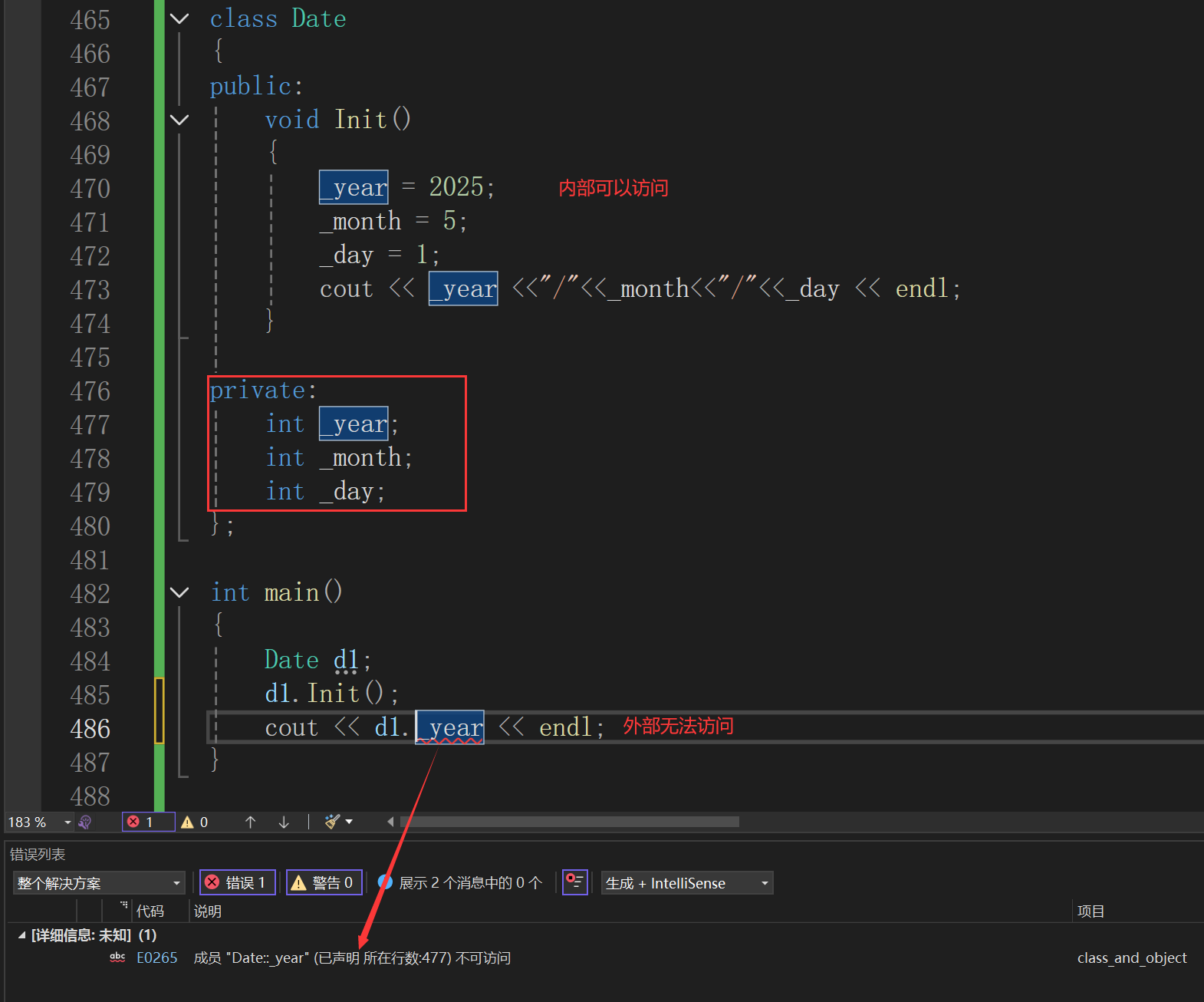This screenshot has width=1204, height=1002.
Task: Click the _month declaration on line 478
Action: (360, 458)
